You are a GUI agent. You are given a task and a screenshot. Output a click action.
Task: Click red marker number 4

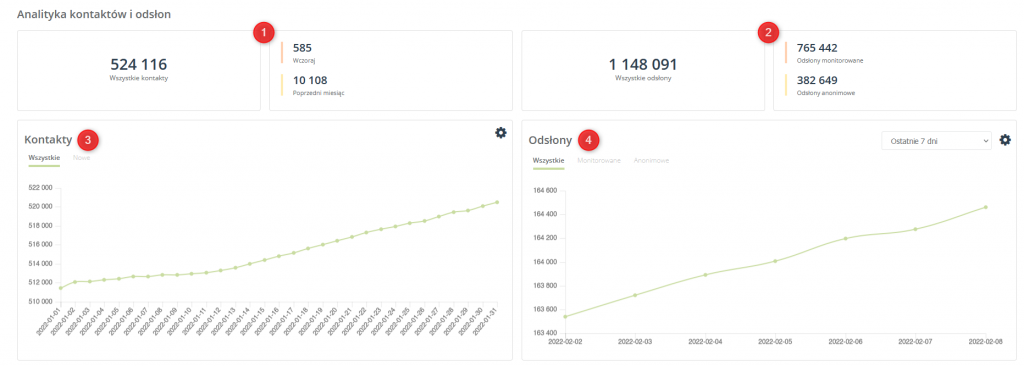tap(590, 140)
